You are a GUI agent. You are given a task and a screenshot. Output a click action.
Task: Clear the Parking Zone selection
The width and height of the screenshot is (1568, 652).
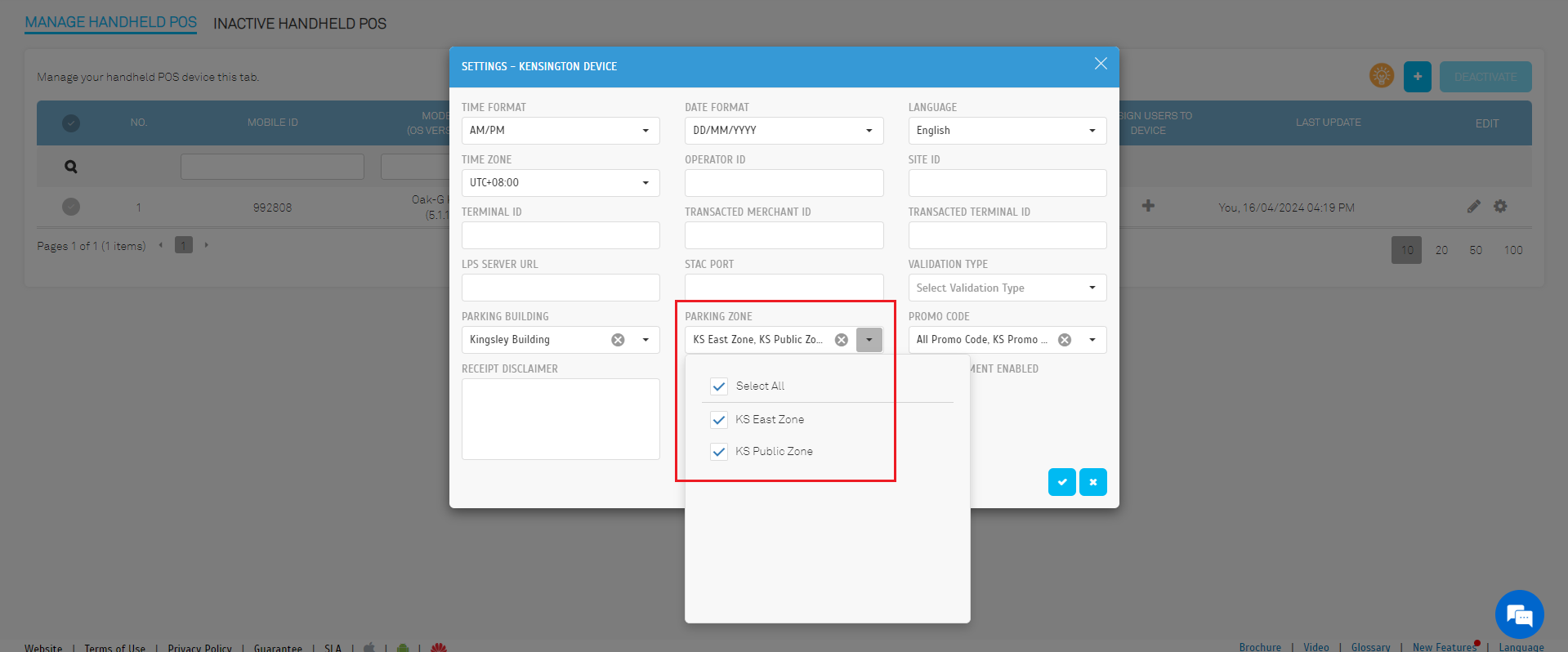point(841,340)
